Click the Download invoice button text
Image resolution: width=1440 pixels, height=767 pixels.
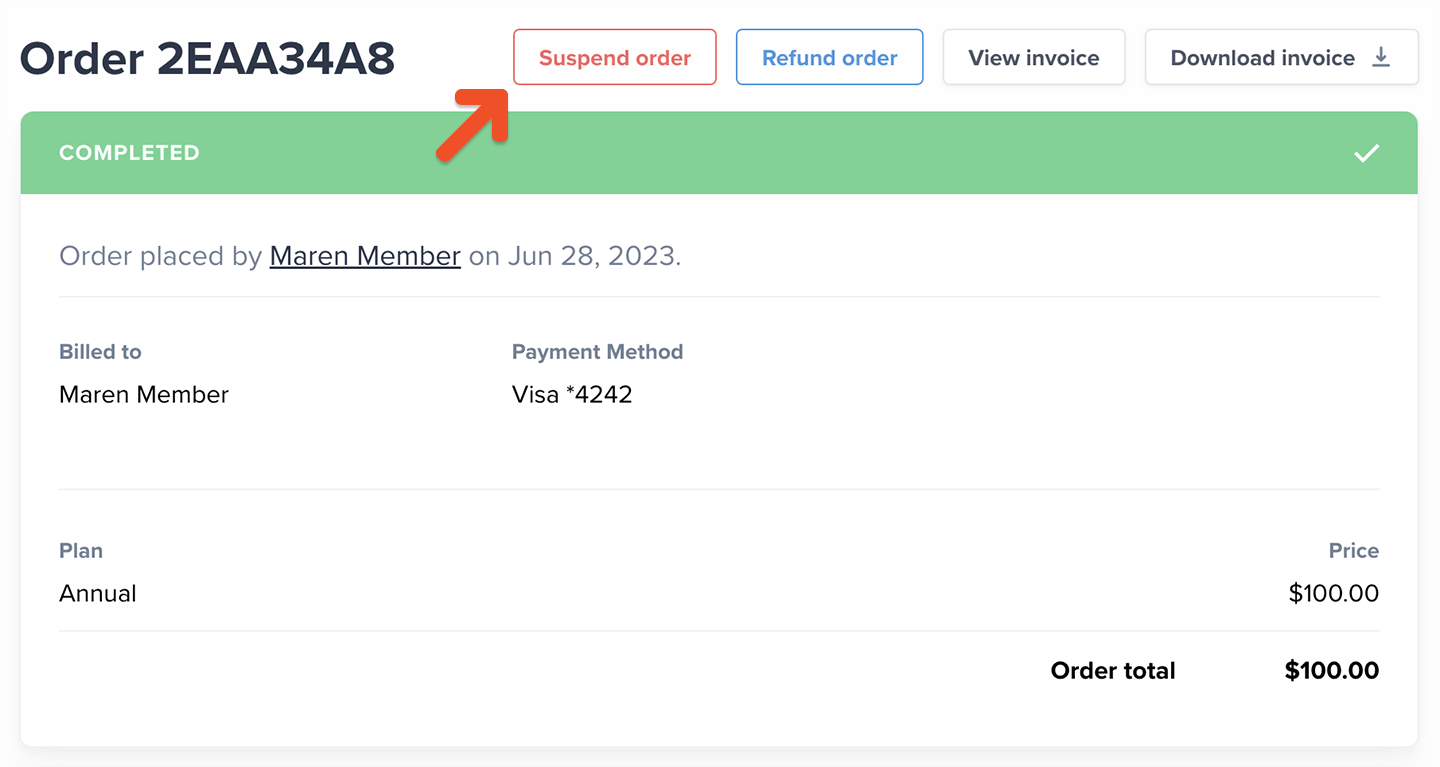1262,58
